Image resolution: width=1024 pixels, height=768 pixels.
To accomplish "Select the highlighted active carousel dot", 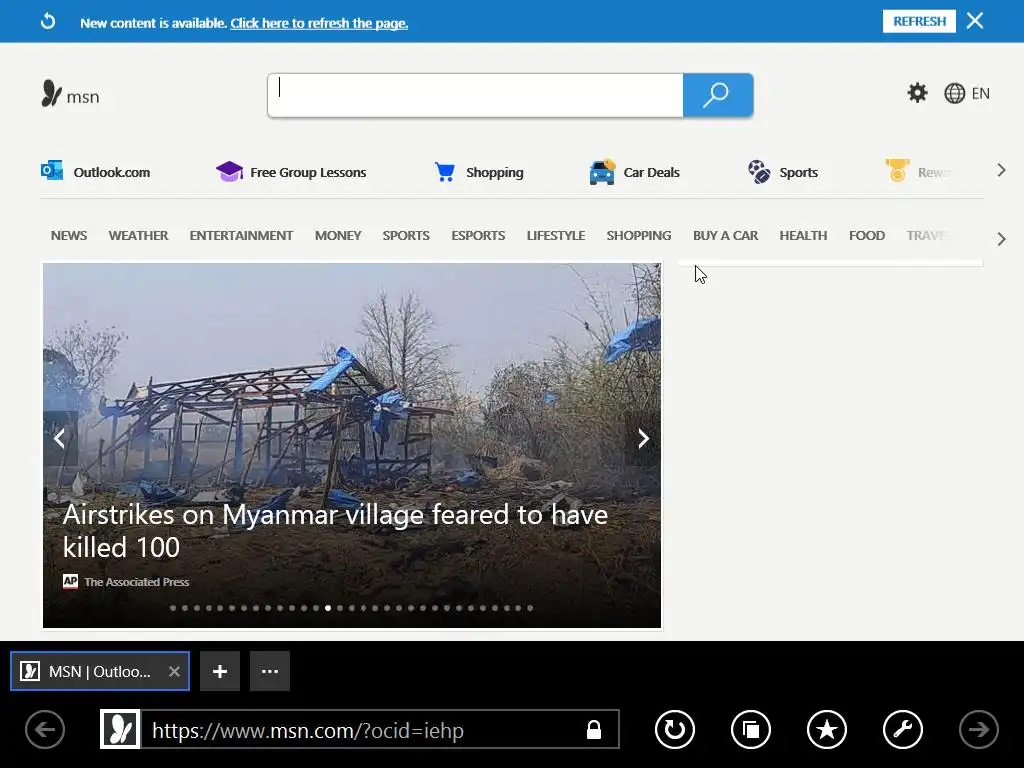I will coord(328,608).
